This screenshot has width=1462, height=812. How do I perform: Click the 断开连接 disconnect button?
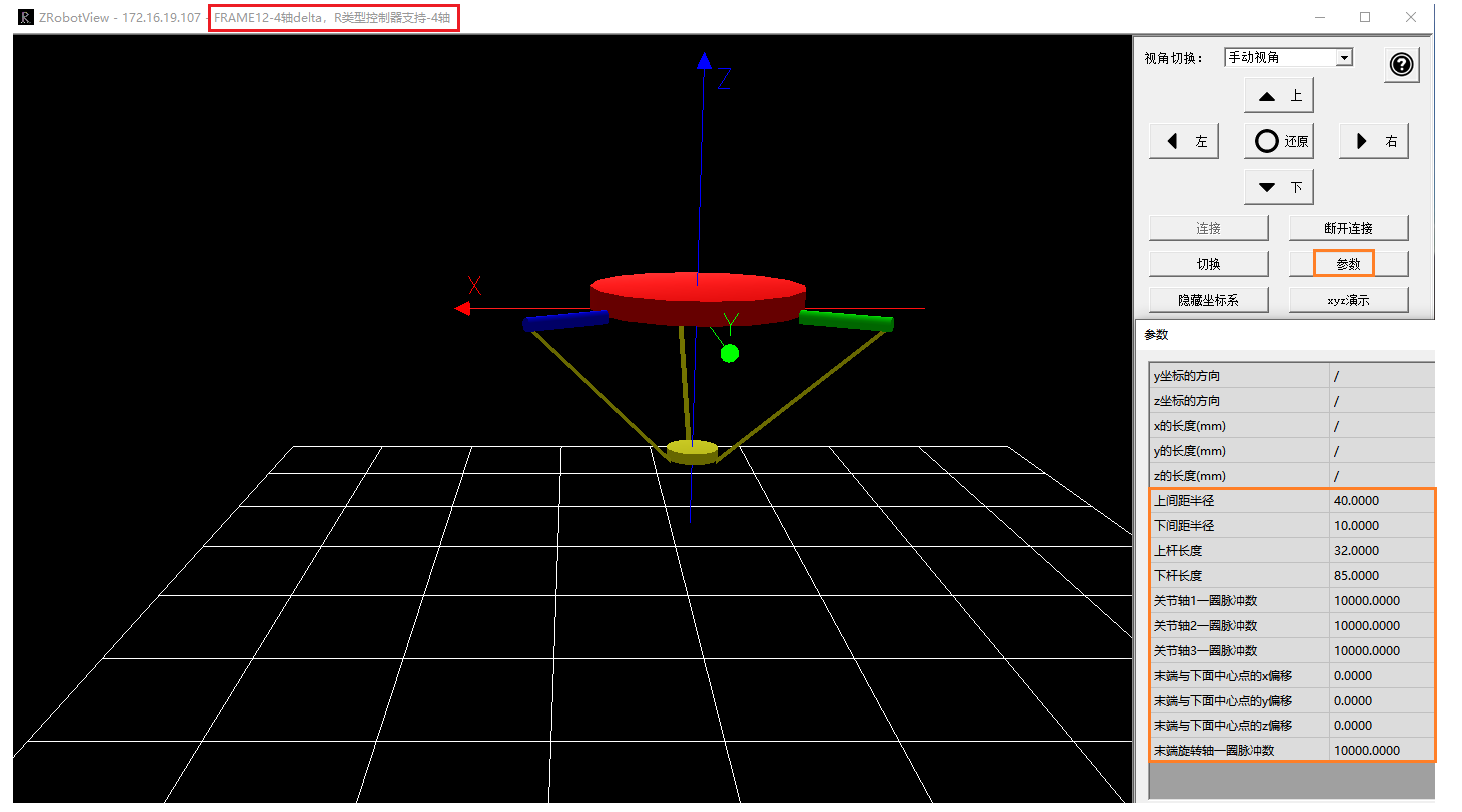[1348, 228]
